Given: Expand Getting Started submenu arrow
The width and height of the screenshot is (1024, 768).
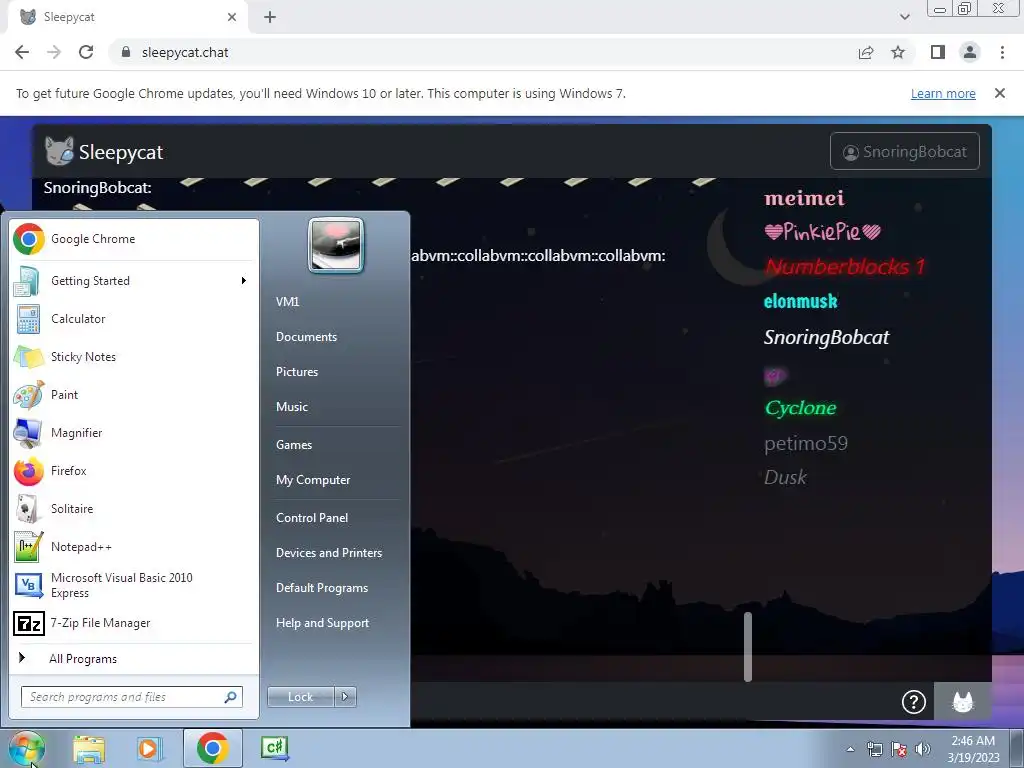Looking at the screenshot, I should 244,281.
